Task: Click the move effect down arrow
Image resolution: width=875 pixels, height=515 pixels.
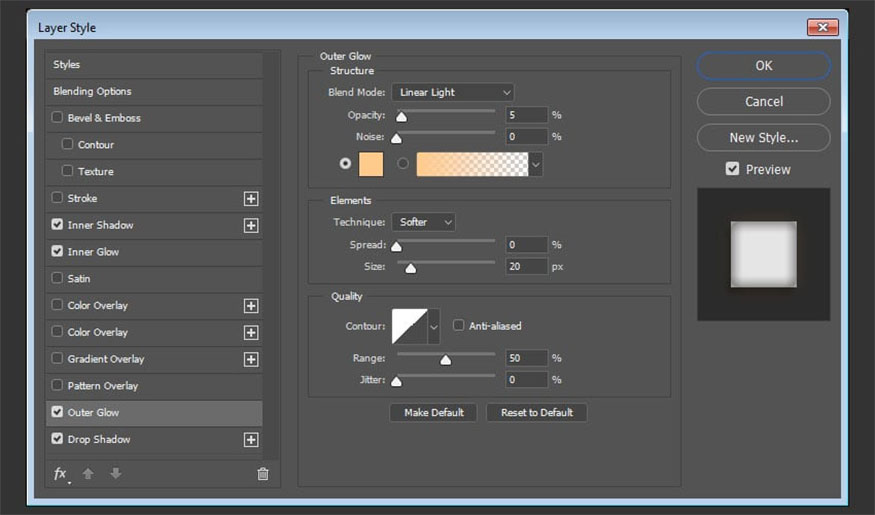Action: (x=115, y=474)
